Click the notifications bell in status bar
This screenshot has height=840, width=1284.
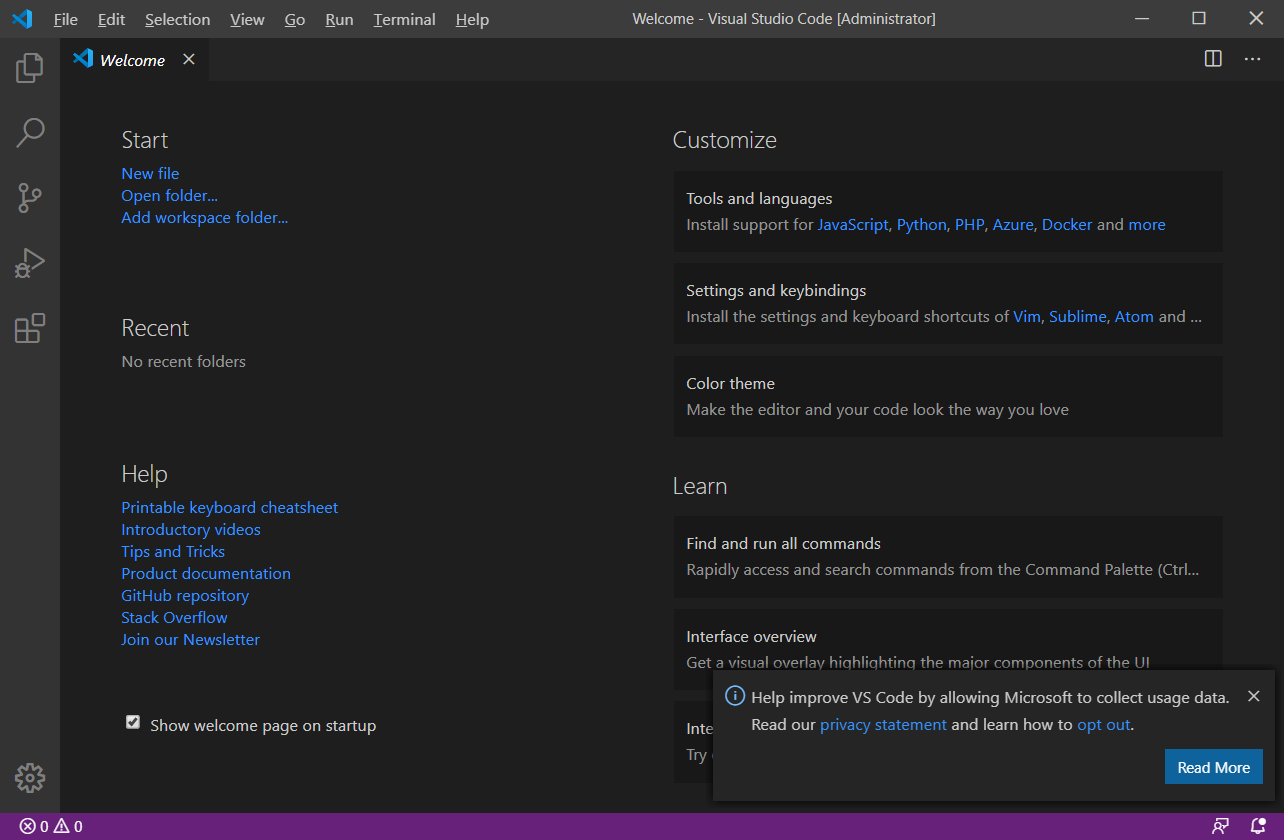1258,826
